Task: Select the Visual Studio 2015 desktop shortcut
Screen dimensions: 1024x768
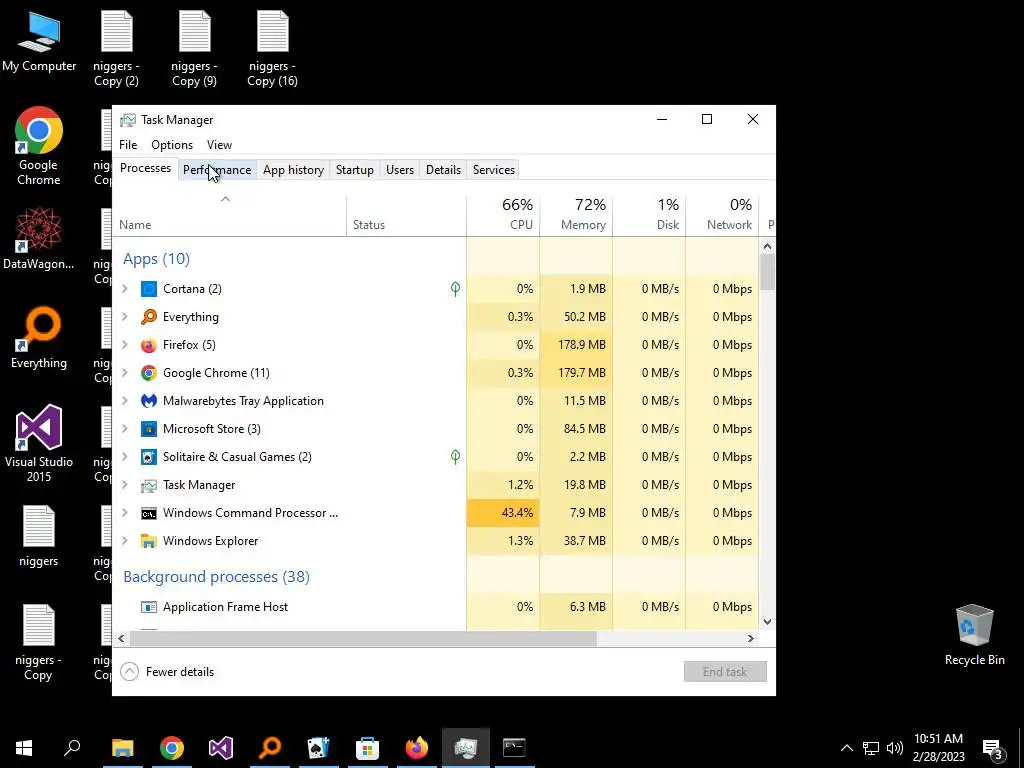Action: click(x=39, y=443)
